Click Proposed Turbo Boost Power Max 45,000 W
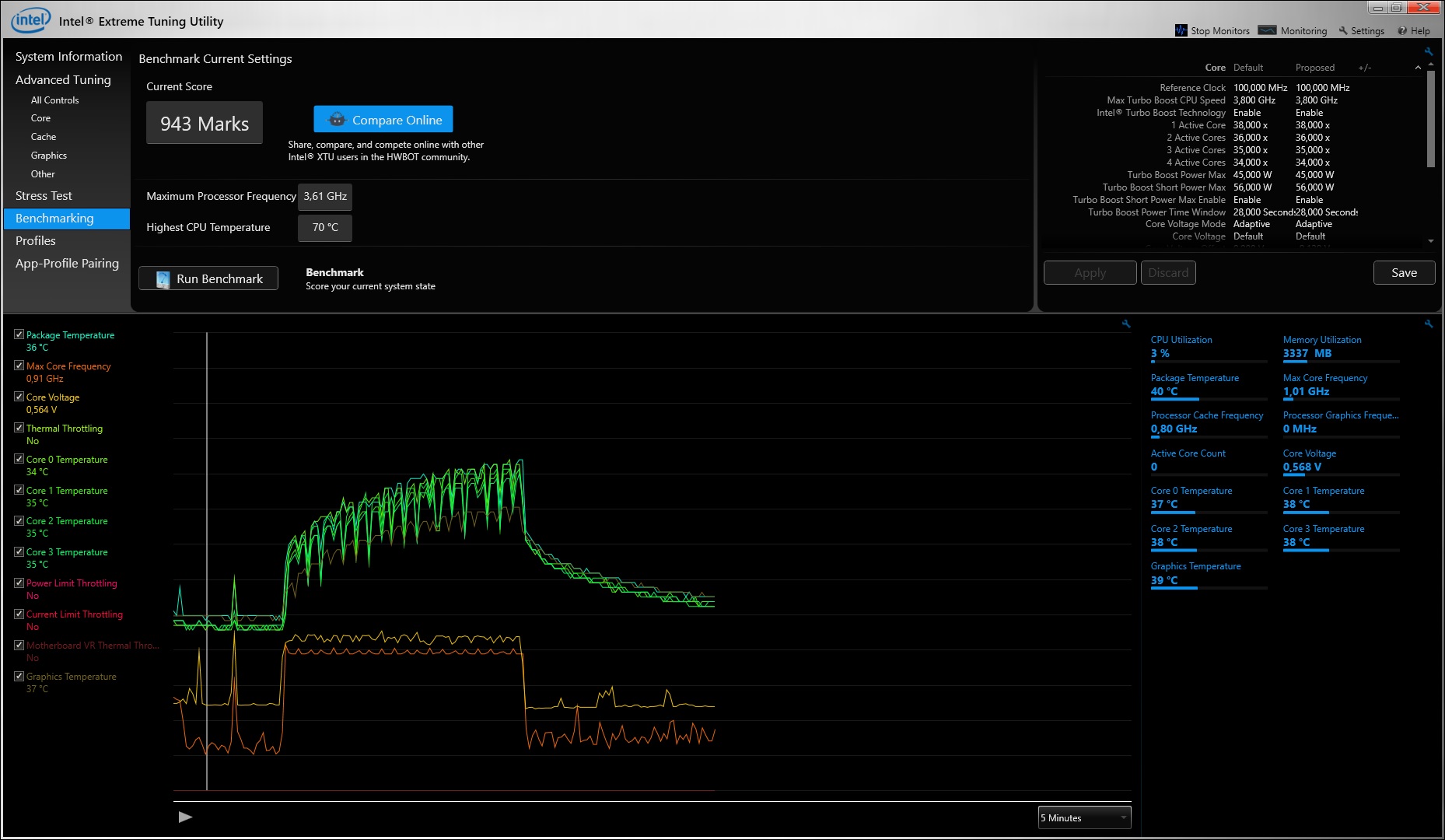Viewport: 1445px width, 840px height. (x=1314, y=175)
